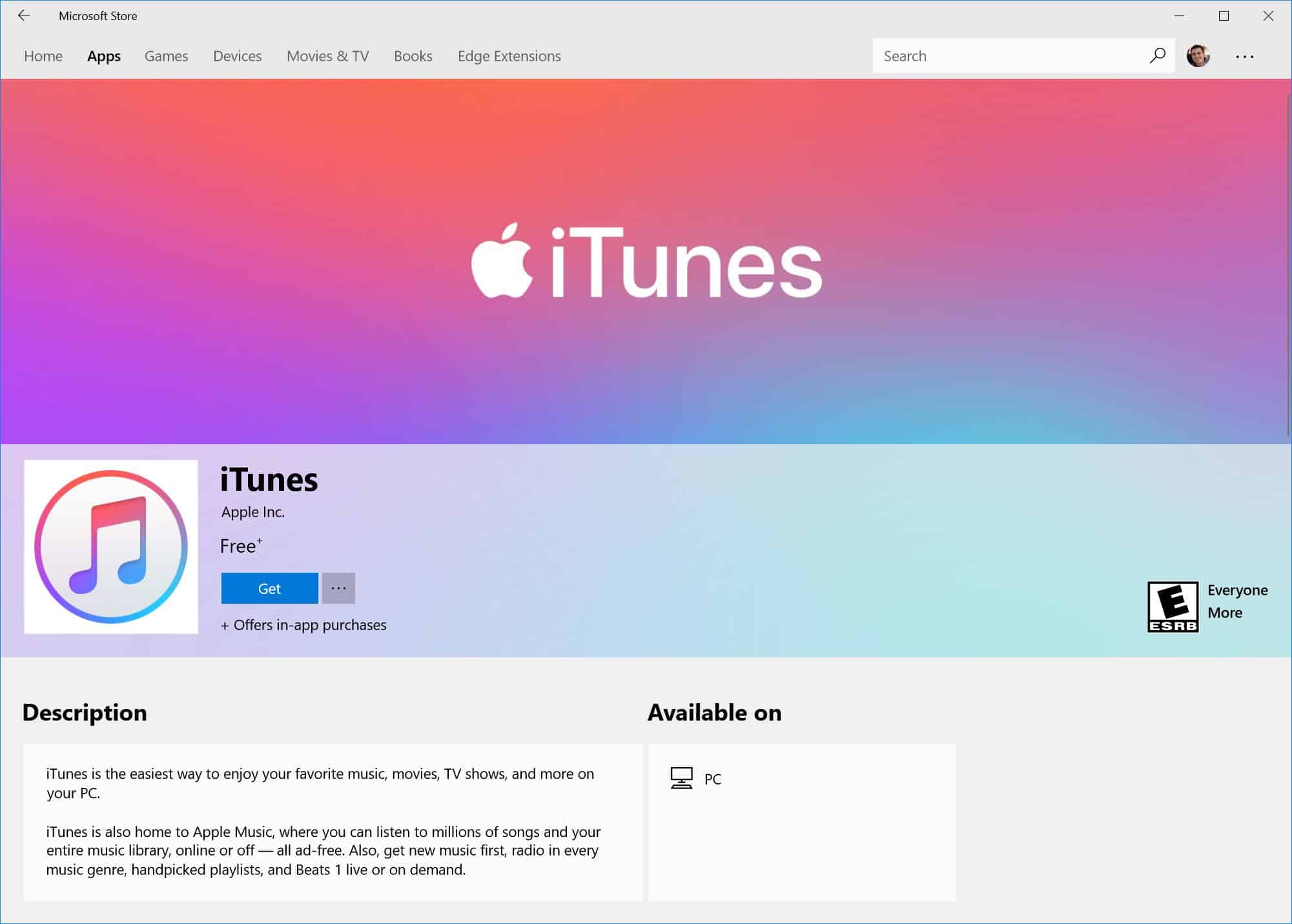Click the Everyone rating text

(1237, 590)
